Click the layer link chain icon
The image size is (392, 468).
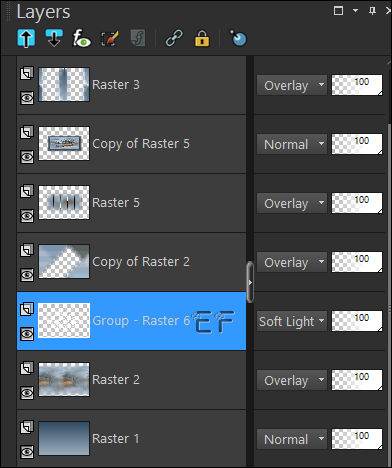click(174, 38)
